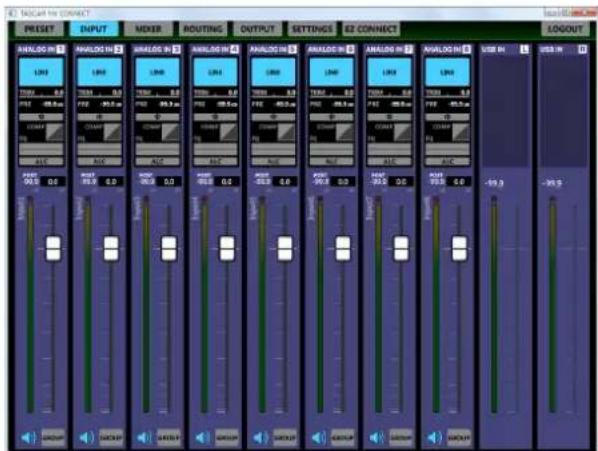Screen dimensions: 598x451
Task: Click the blue LINE button on Analog In 1
Action: (x=41, y=72)
